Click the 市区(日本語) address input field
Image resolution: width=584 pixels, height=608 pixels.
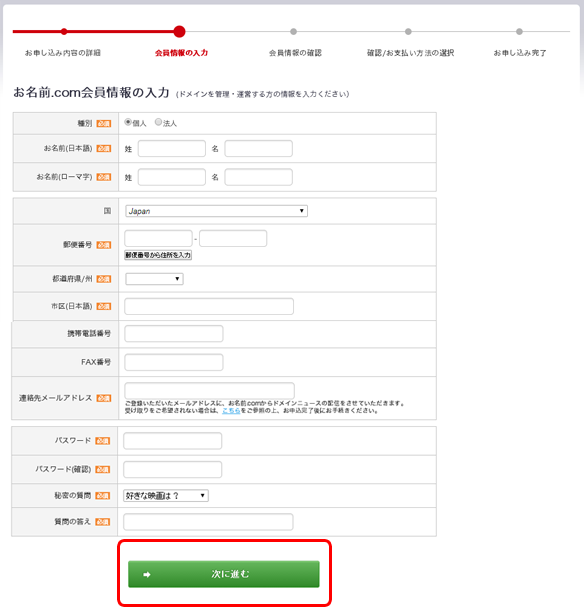click(x=209, y=306)
